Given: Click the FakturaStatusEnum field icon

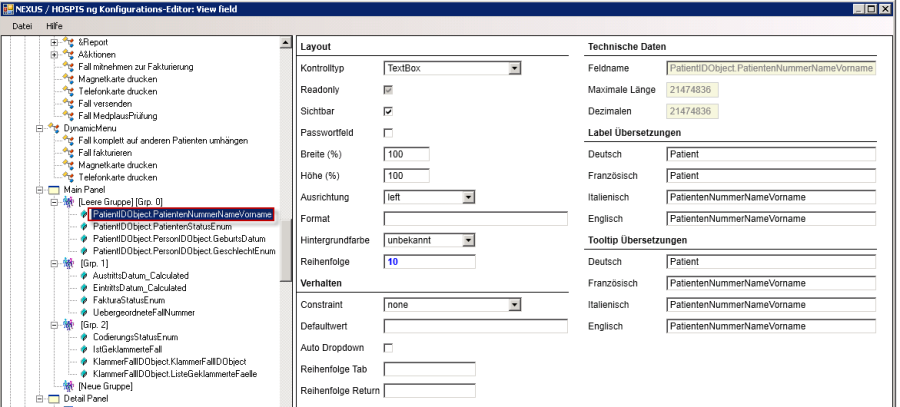Looking at the screenshot, I should (84, 299).
